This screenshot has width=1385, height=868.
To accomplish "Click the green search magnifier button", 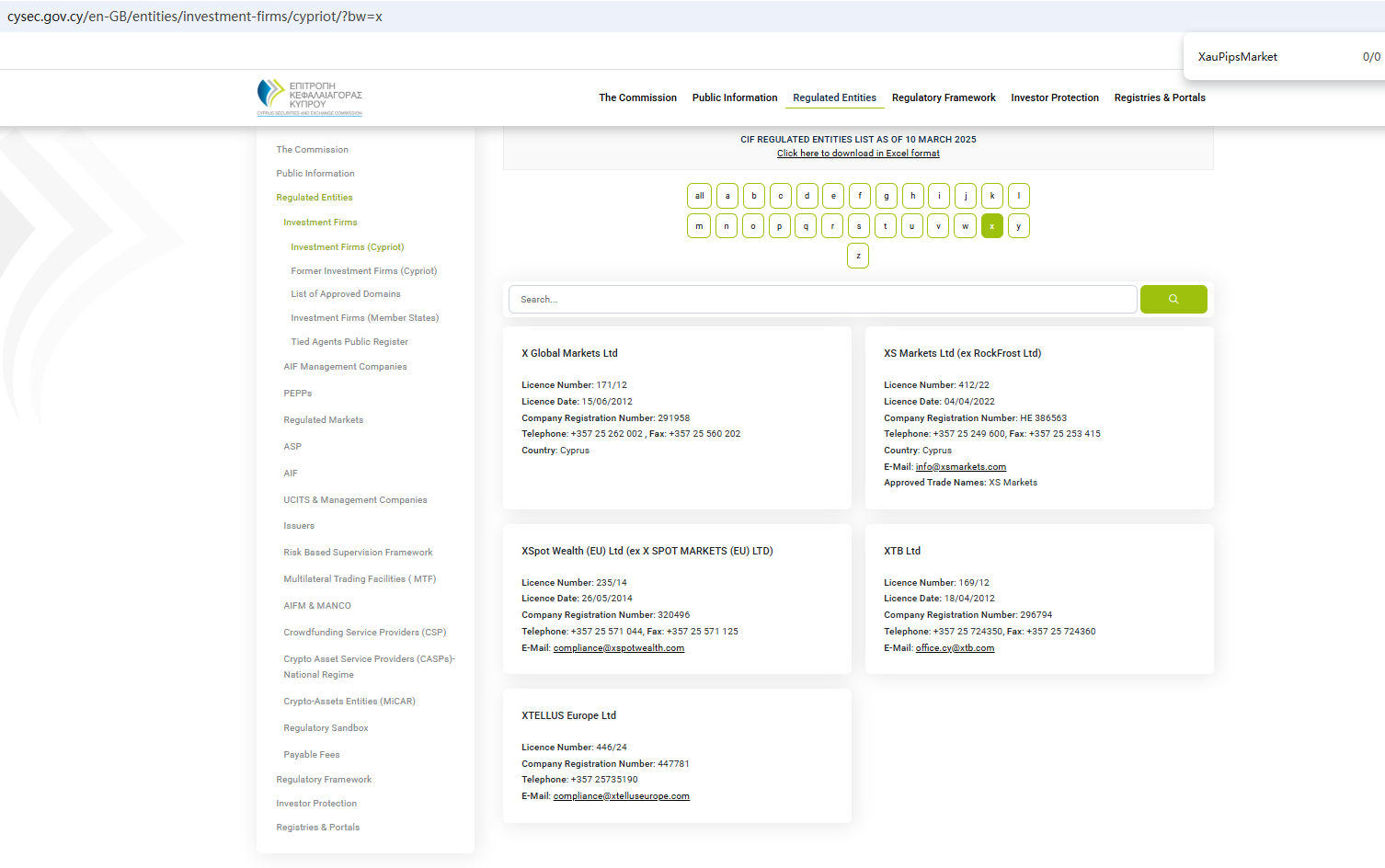I will pyautogui.click(x=1173, y=299).
